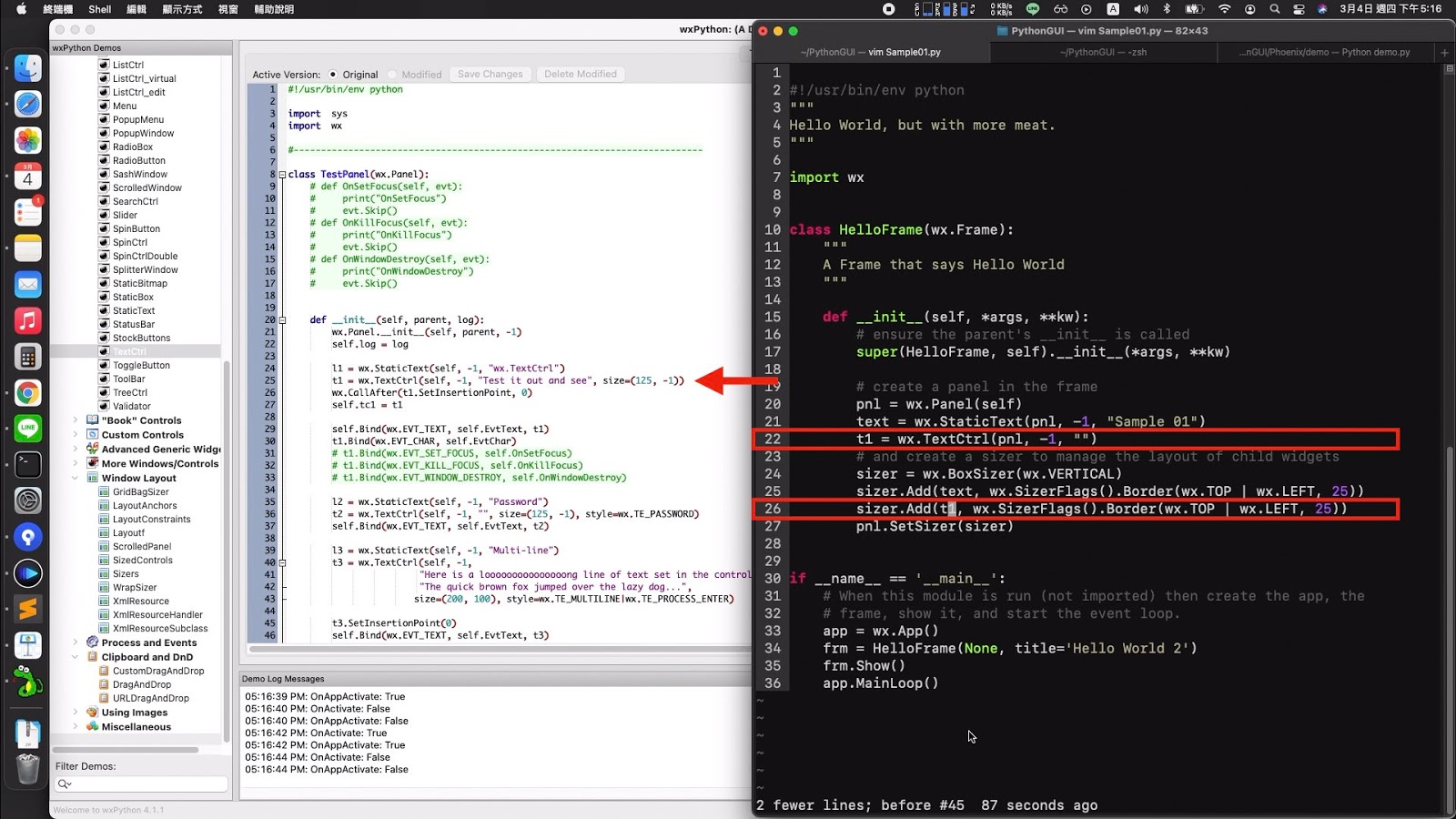Click the Wi-Fi status icon
Viewport: 1456px width, 819px height.
pyautogui.click(x=1225, y=9)
